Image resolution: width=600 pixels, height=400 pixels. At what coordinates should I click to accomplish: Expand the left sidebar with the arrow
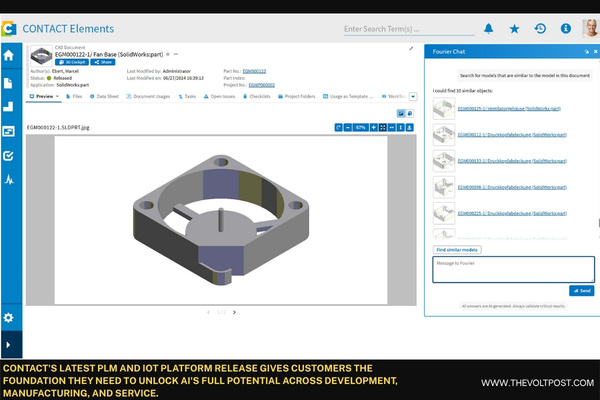pyautogui.click(x=8, y=344)
